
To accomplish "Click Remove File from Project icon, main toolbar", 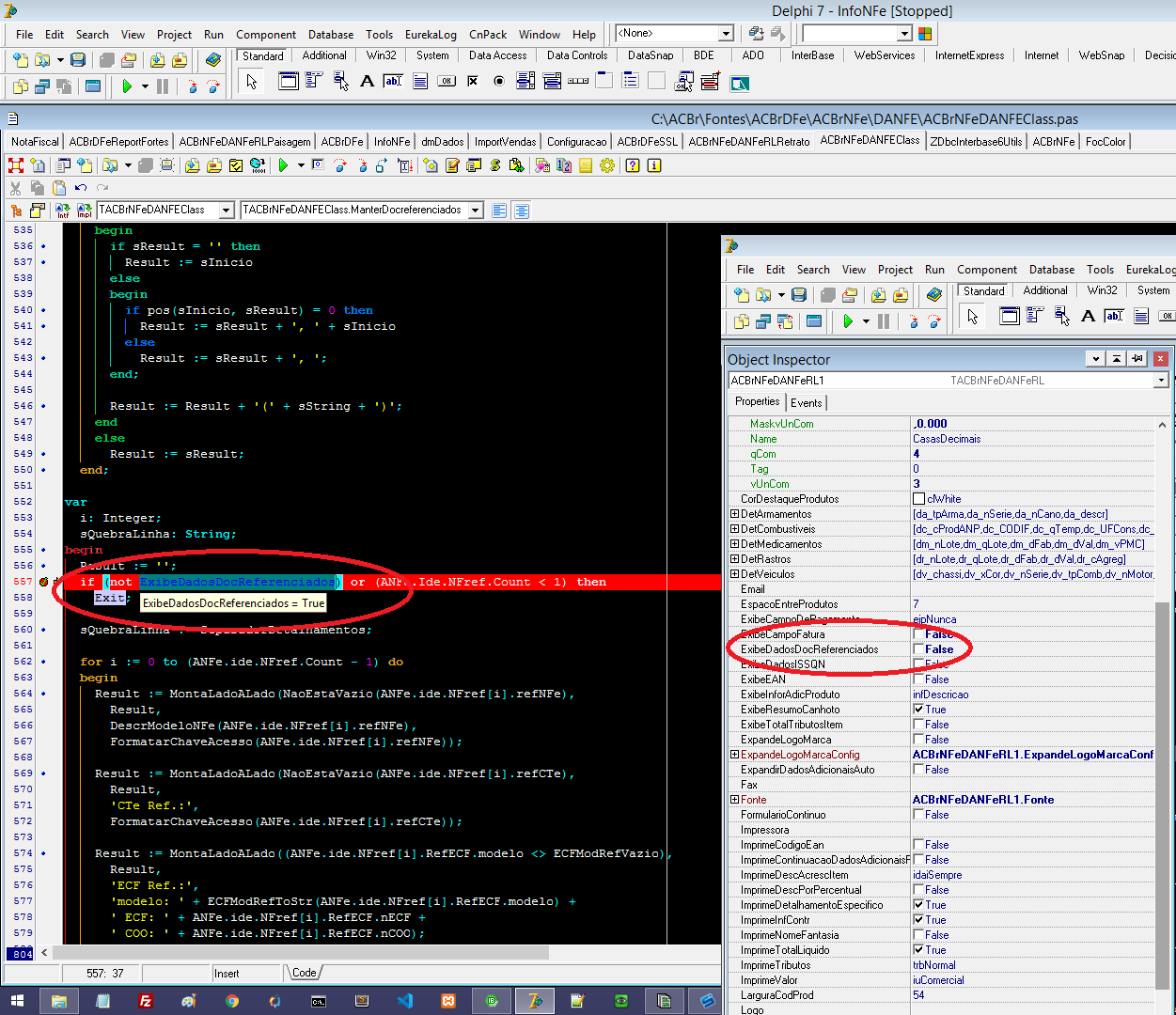I will (x=180, y=60).
